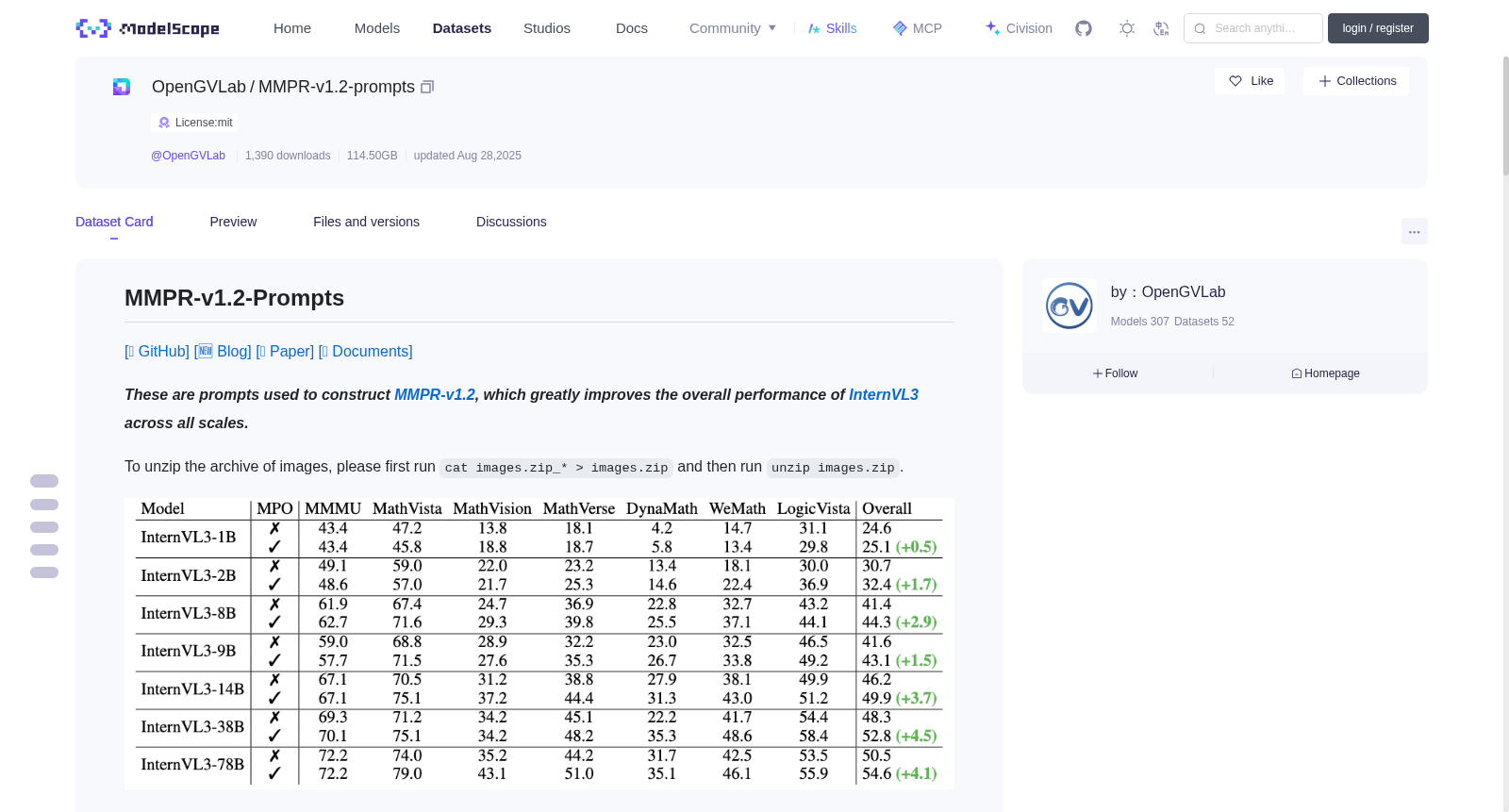Click the "updated Aug 28,2025" text
The width and height of the screenshot is (1509, 812).
click(x=468, y=156)
